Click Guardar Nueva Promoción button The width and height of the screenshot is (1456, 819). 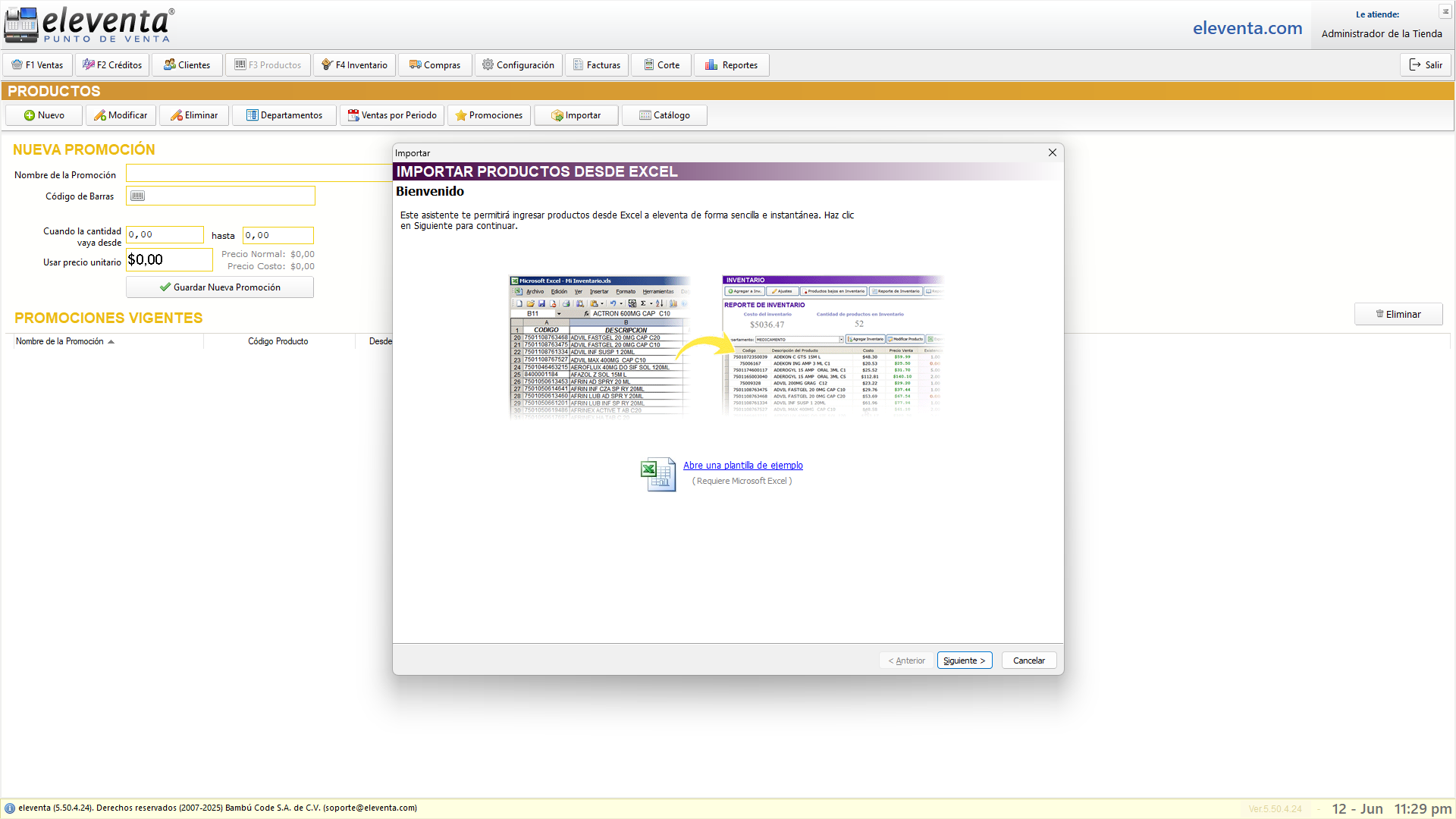pos(220,287)
